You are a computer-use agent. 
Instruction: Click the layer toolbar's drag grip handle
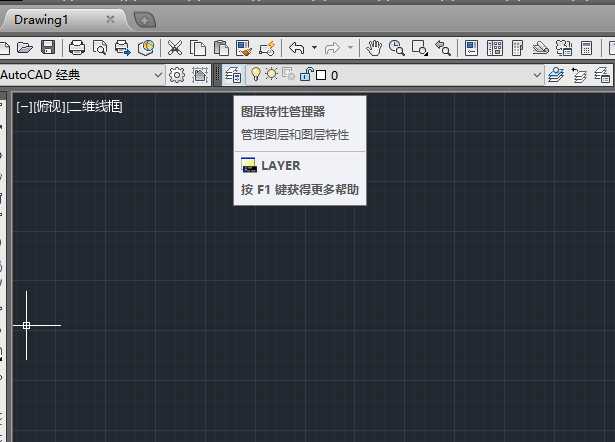tap(218, 75)
